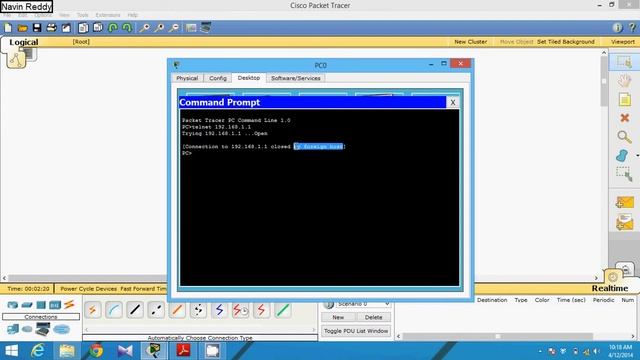Pick the phone cable connection
This screenshot has width=640, height=360.
198,310
